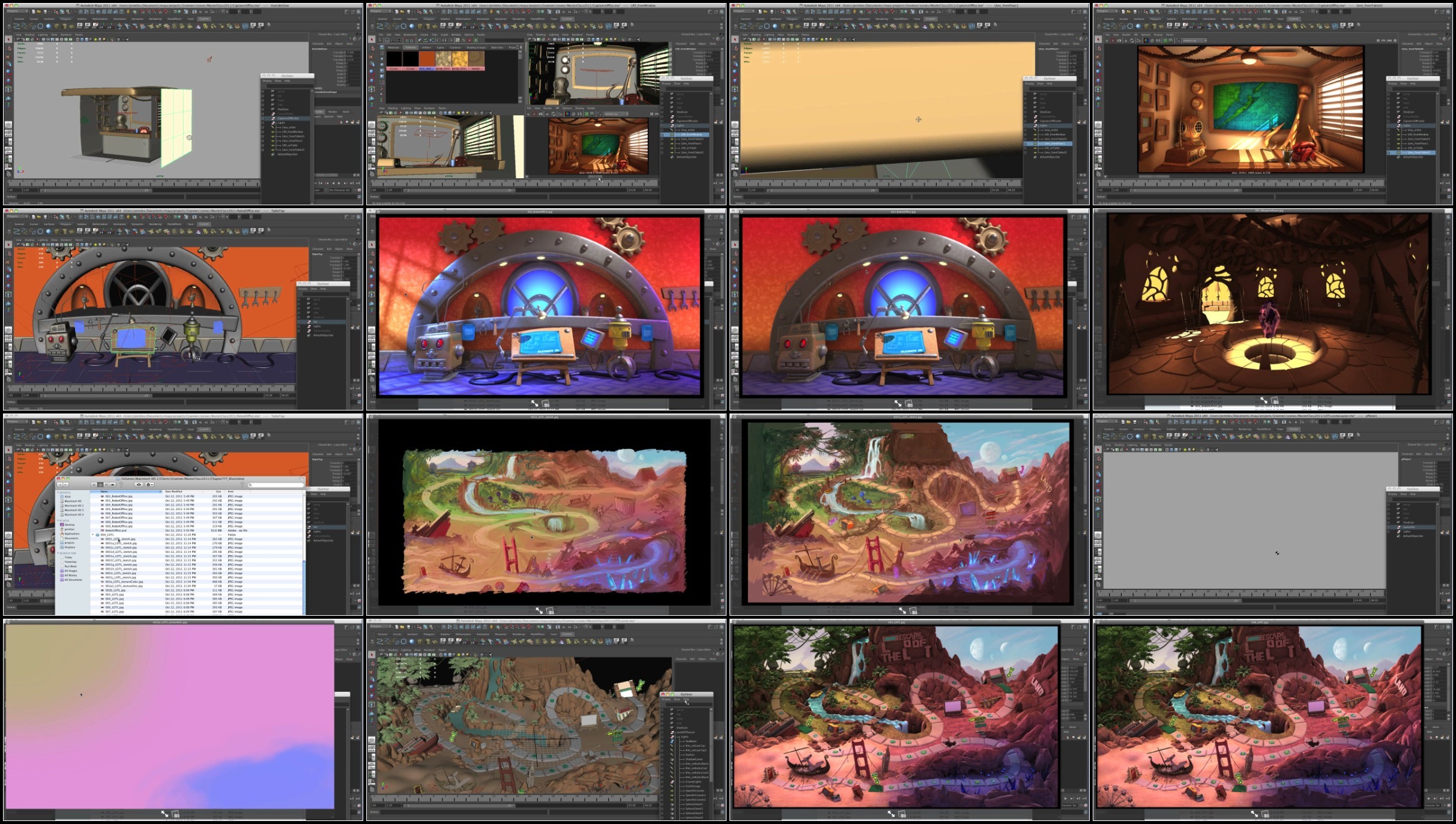Open the Finder action gear dropdown
This screenshot has height=824, width=1456.
click(150, 484)
